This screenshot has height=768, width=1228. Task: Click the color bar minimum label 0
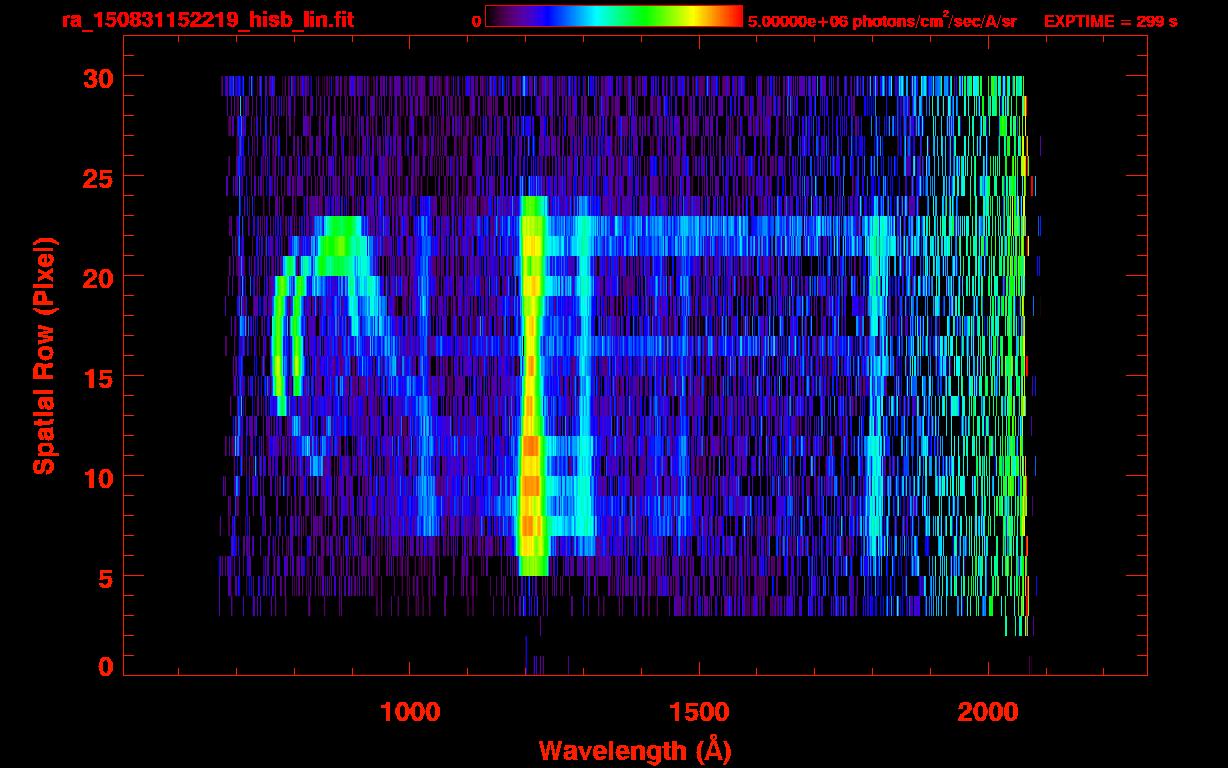476,21
